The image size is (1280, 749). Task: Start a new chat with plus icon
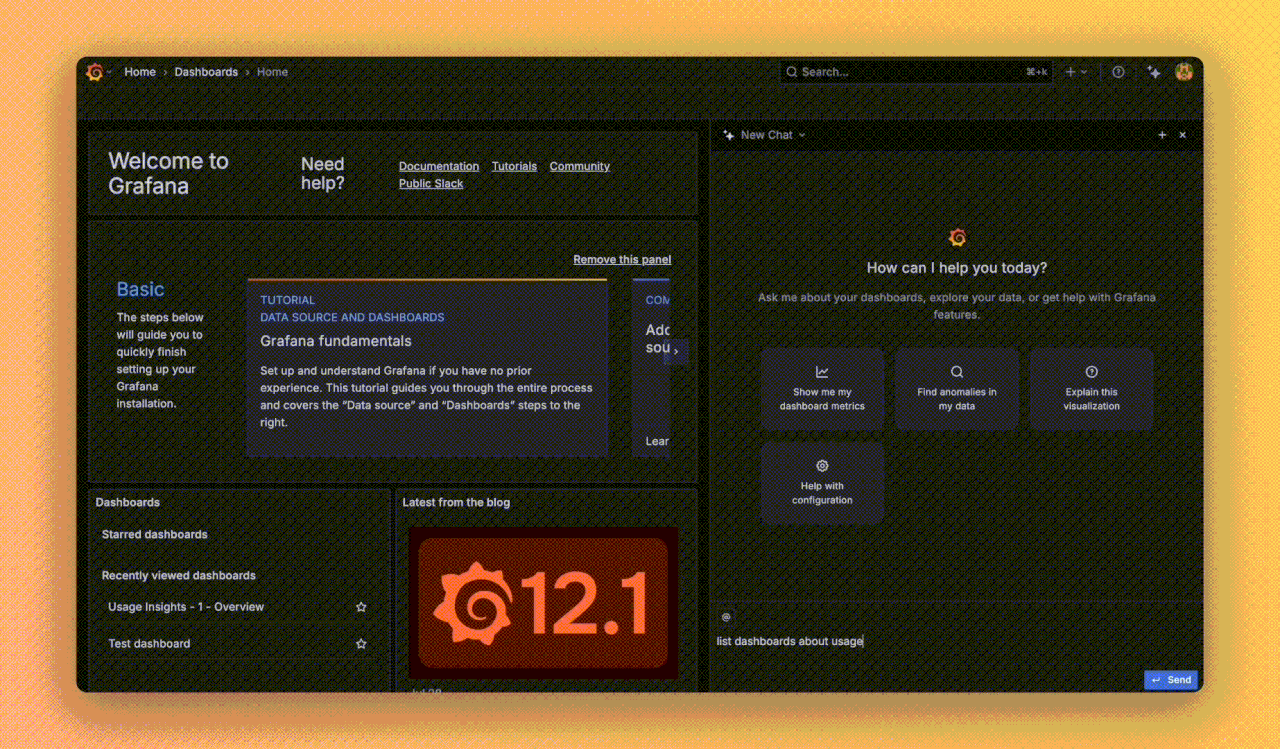coord(1162,135)
